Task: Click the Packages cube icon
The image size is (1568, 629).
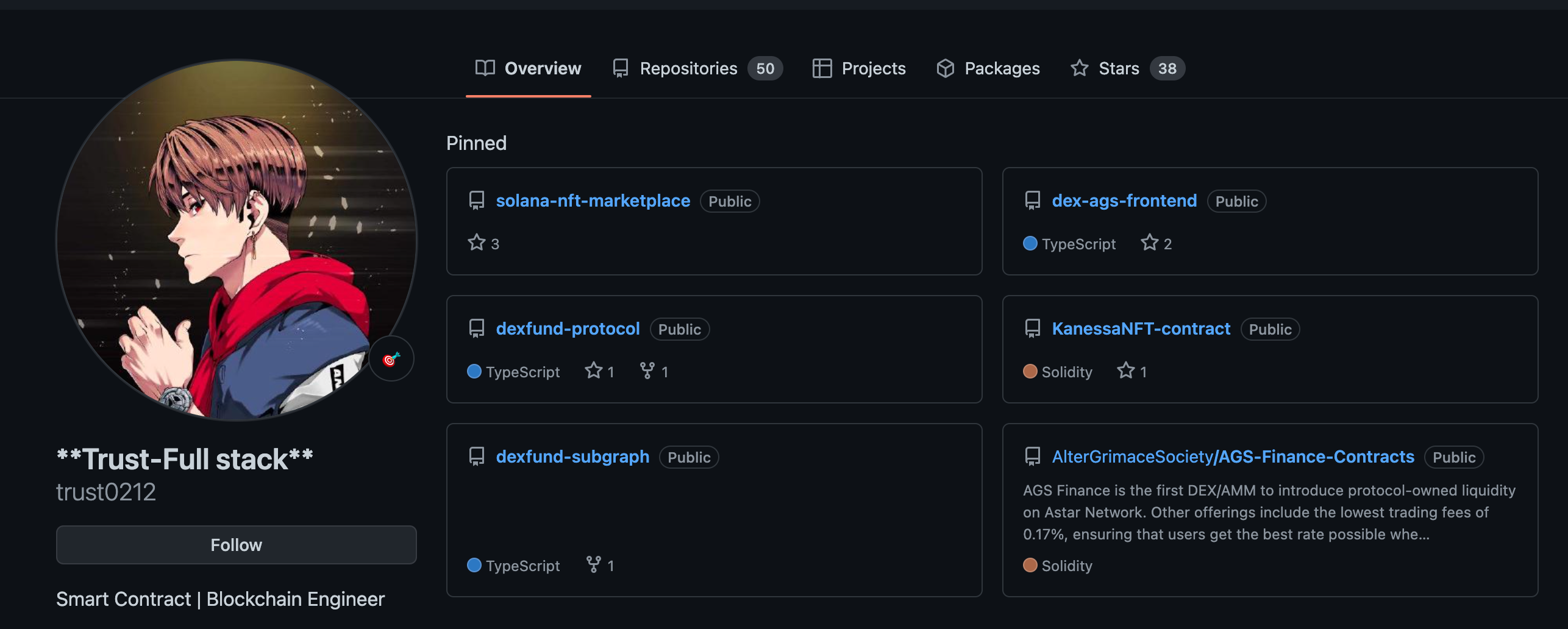Action: (x=946, y=68)
